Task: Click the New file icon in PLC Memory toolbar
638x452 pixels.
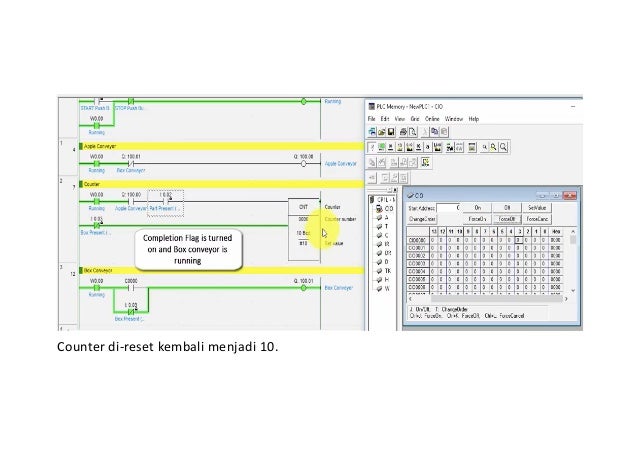Action: [x=372, y=131]
